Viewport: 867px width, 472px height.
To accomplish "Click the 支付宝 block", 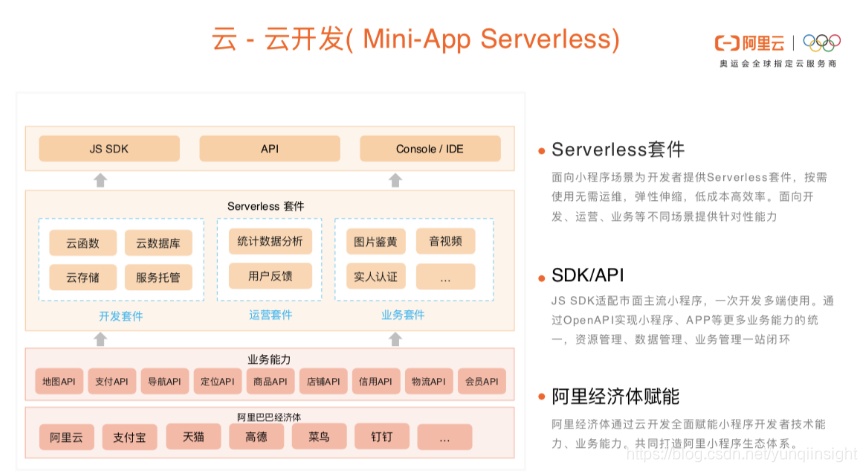I will [129, 437].
